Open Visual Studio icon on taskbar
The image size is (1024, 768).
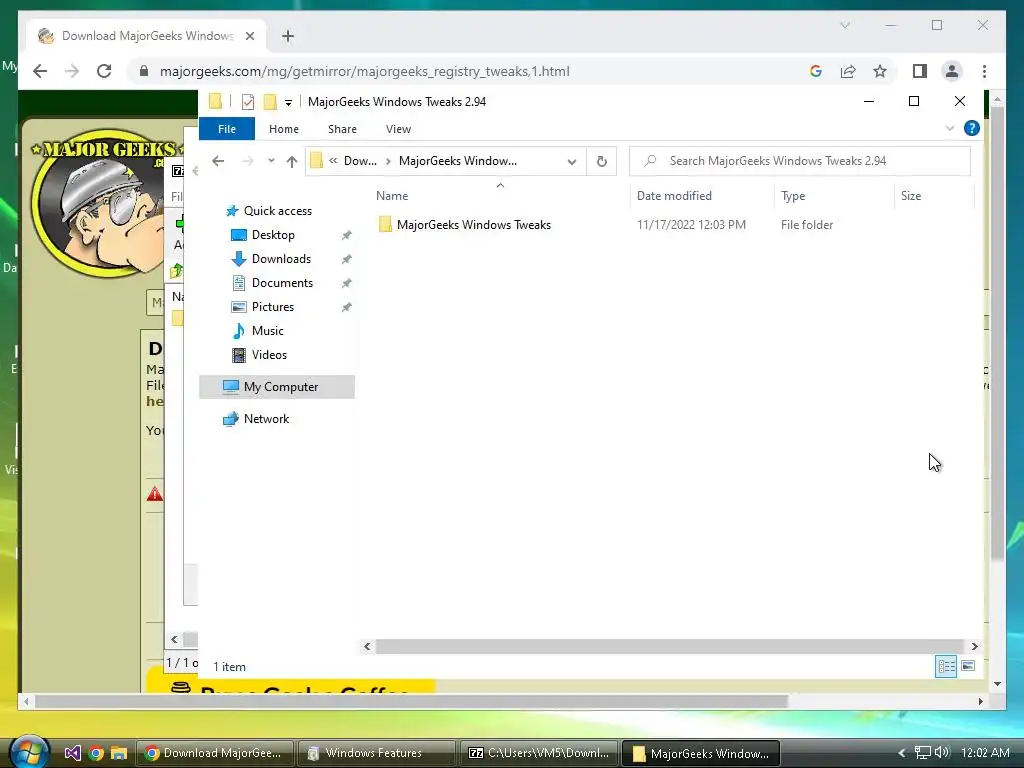[72, 753]
